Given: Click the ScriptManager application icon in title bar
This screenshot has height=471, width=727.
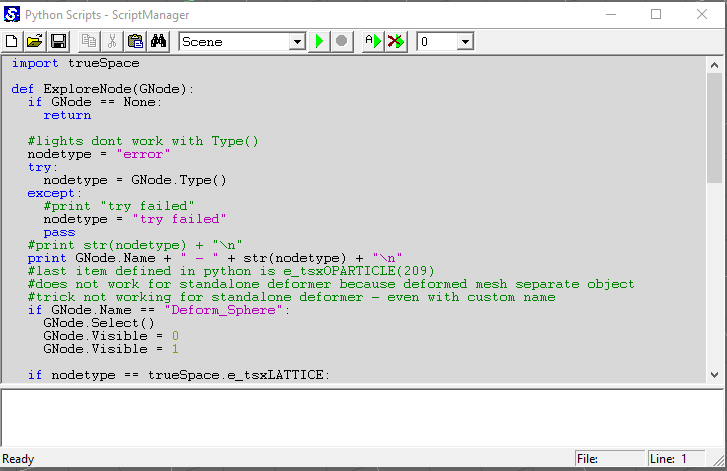Looking at the screenshot, I should 12,15.
